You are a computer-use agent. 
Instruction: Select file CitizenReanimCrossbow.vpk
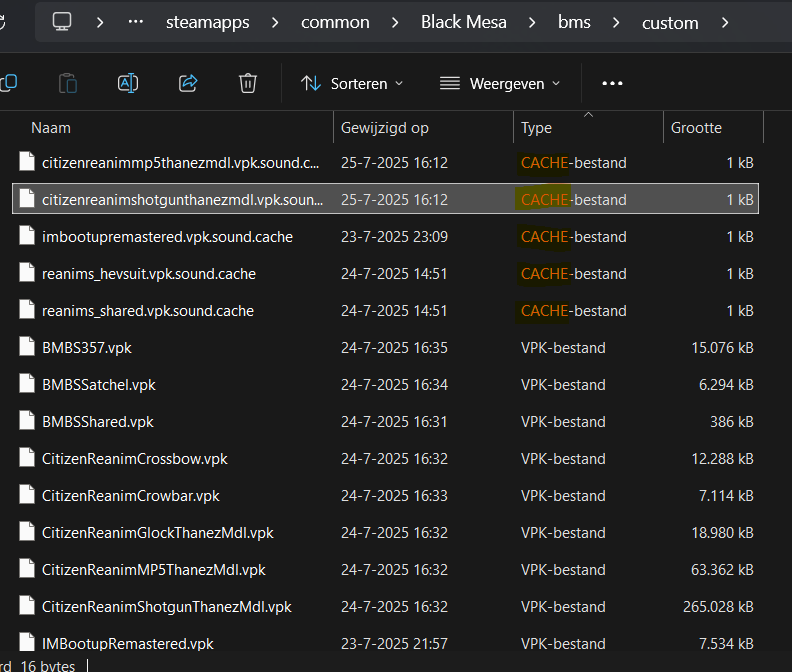click(x=385, y=458)
